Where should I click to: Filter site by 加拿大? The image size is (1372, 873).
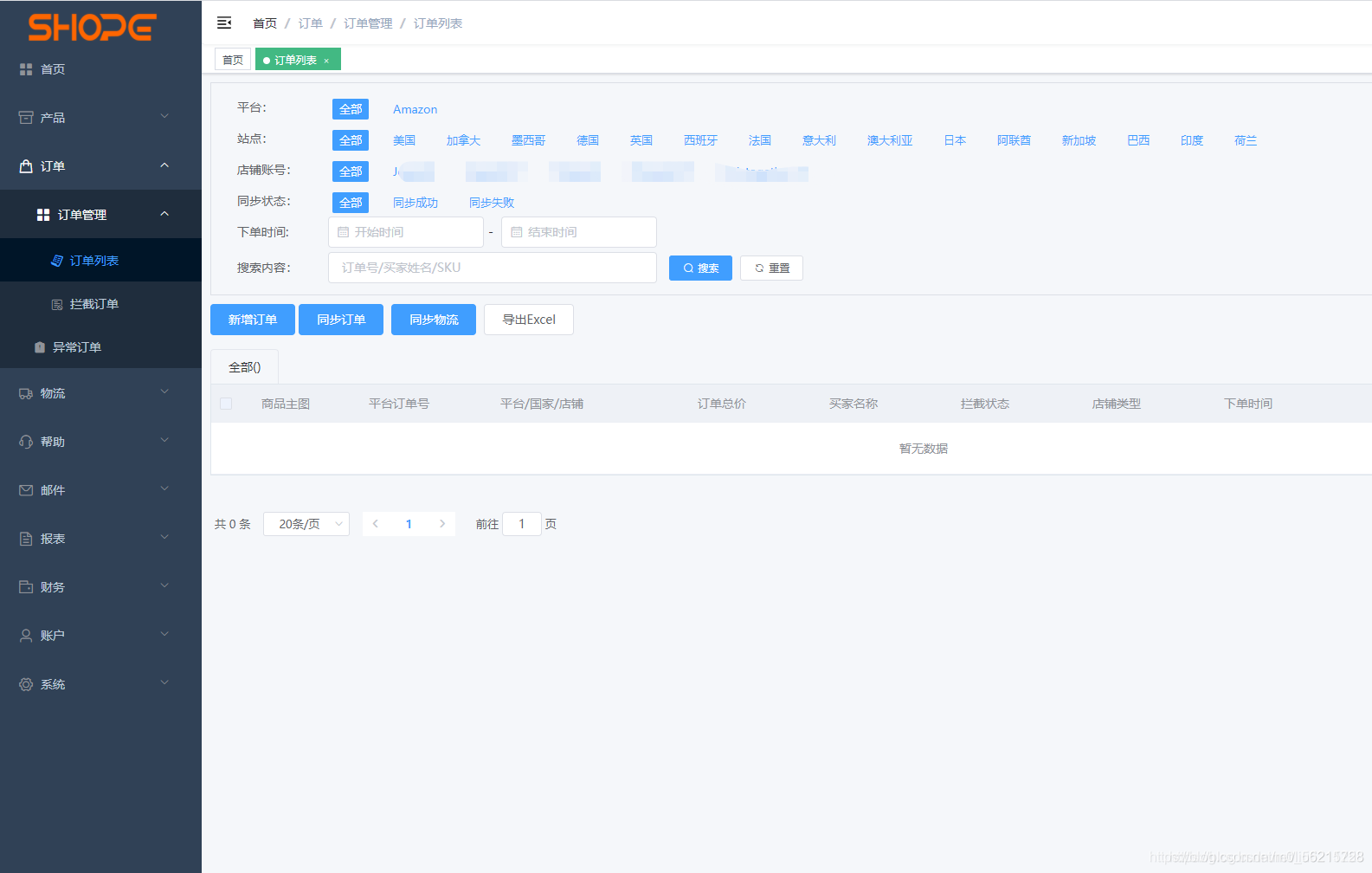click(463, 140)
